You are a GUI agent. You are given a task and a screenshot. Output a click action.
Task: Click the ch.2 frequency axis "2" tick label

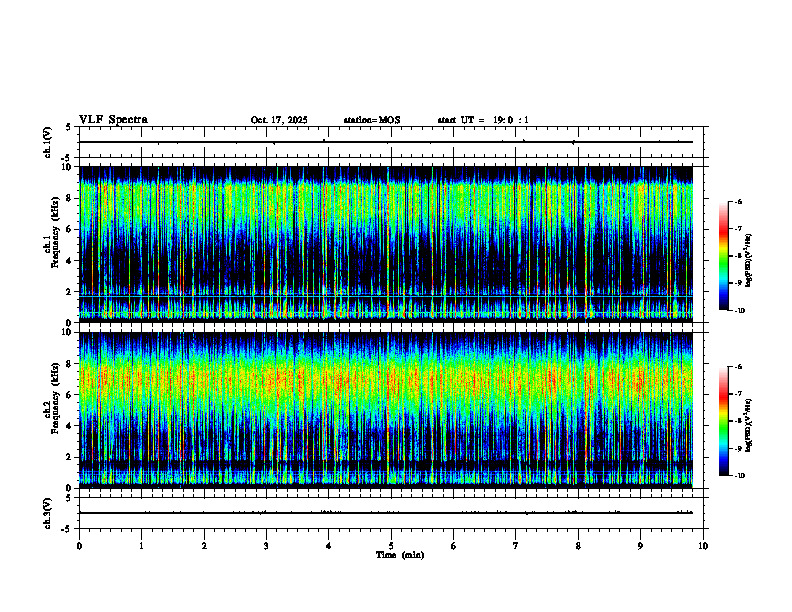coord(70,457)
